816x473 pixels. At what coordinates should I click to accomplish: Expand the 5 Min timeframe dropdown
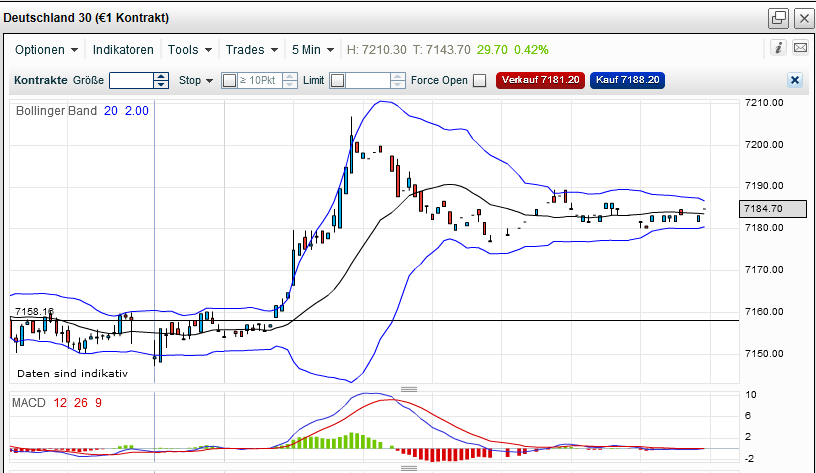point(313,50)
